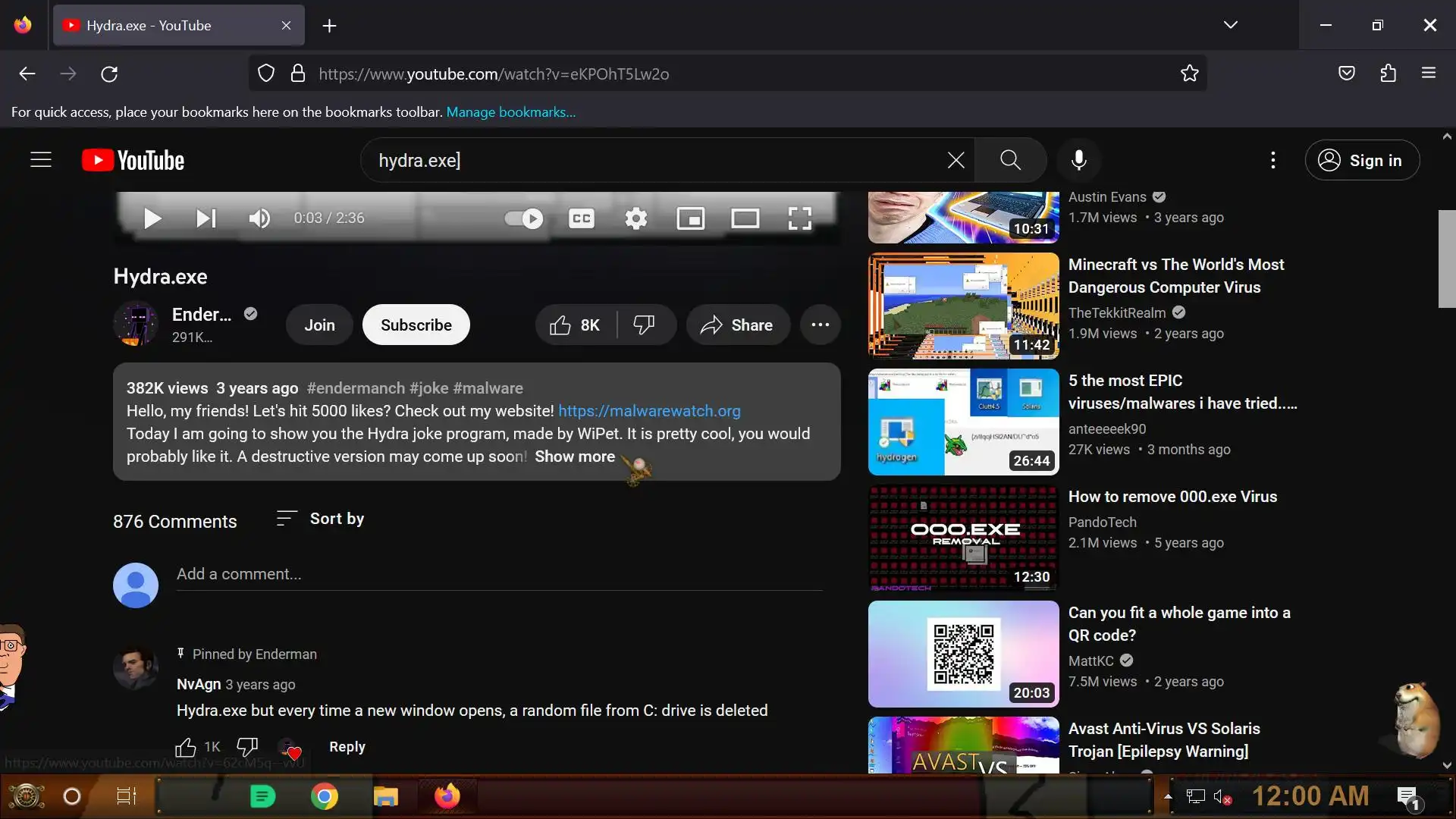Open video settings gear

635,219
